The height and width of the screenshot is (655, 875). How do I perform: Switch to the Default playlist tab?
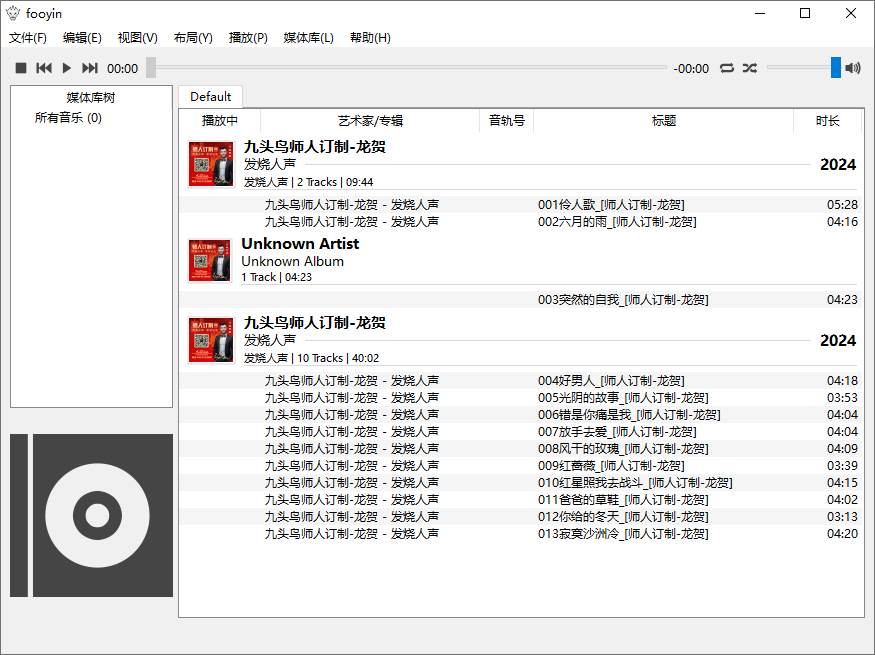[x=210, y=97]
